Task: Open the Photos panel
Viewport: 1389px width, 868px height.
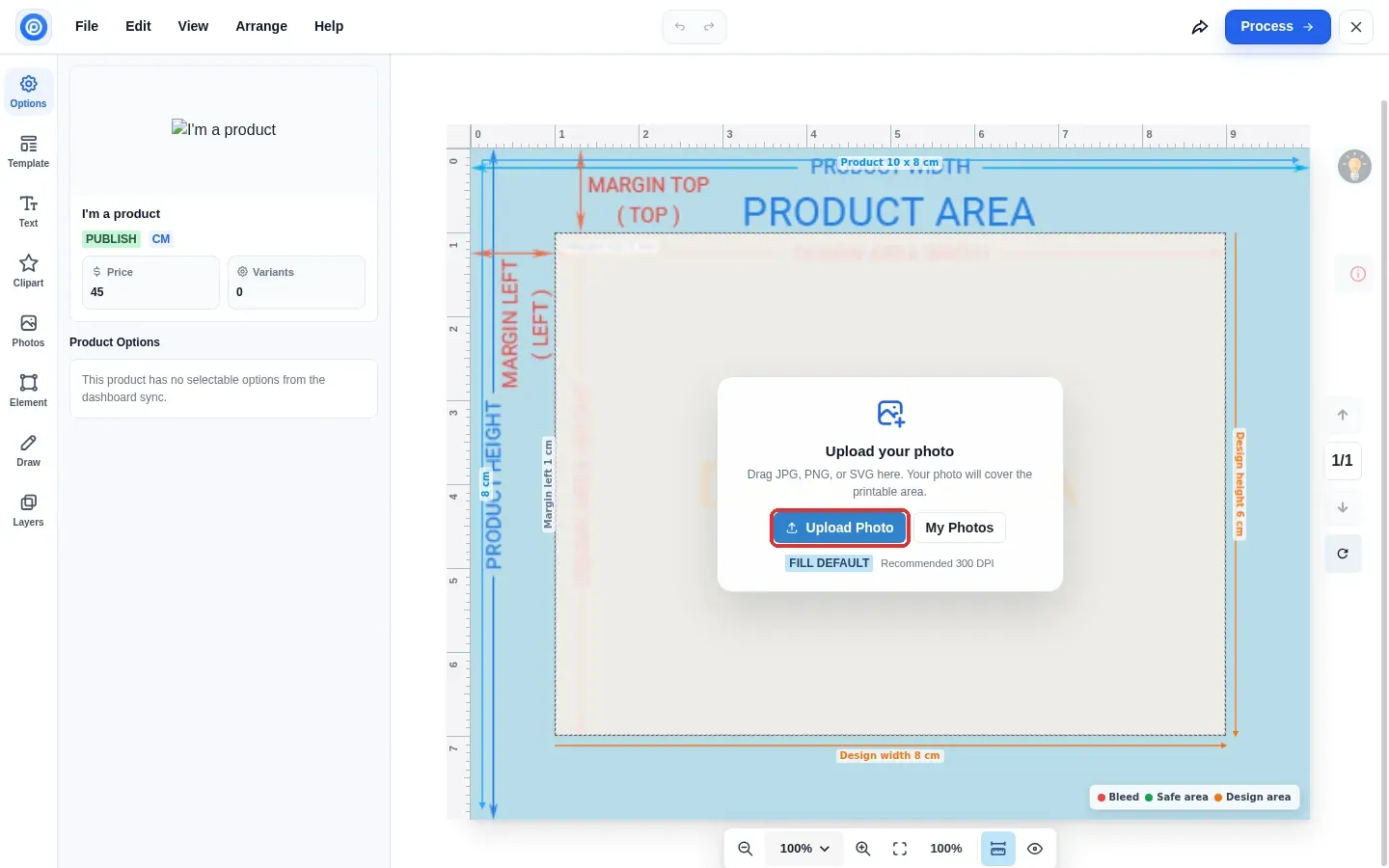Action: pyautogui.click(x=29, y=331)
